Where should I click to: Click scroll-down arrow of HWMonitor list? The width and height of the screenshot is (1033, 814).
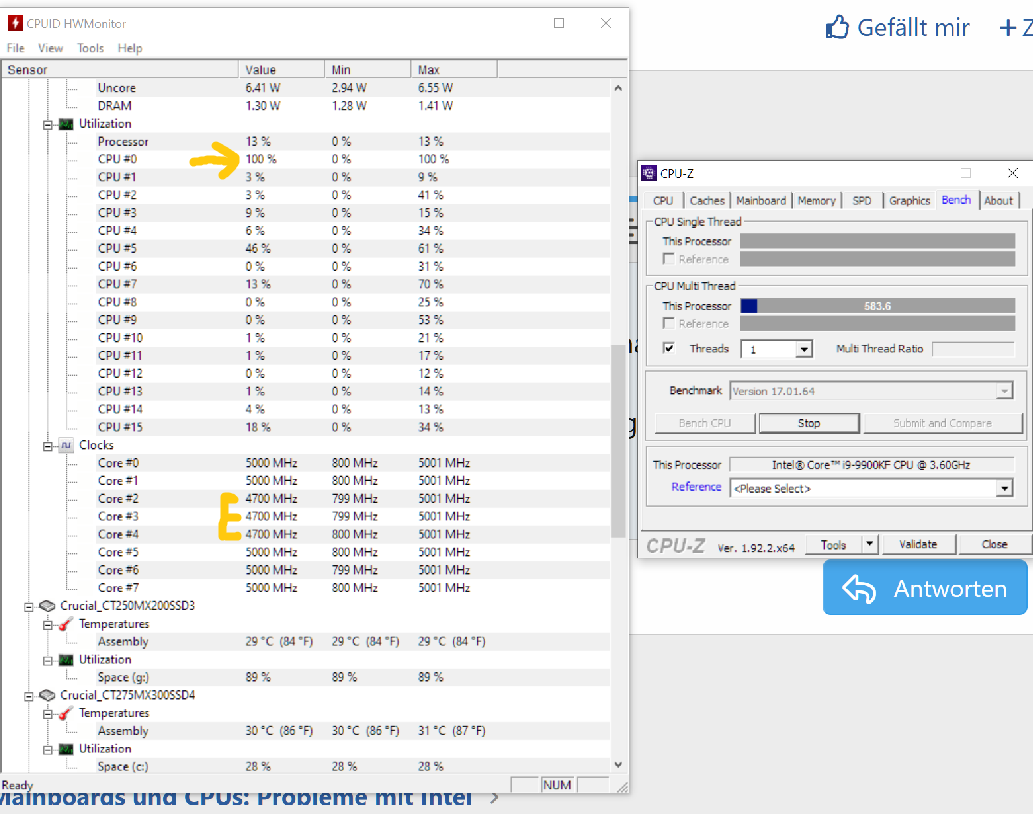coord(618,765)
